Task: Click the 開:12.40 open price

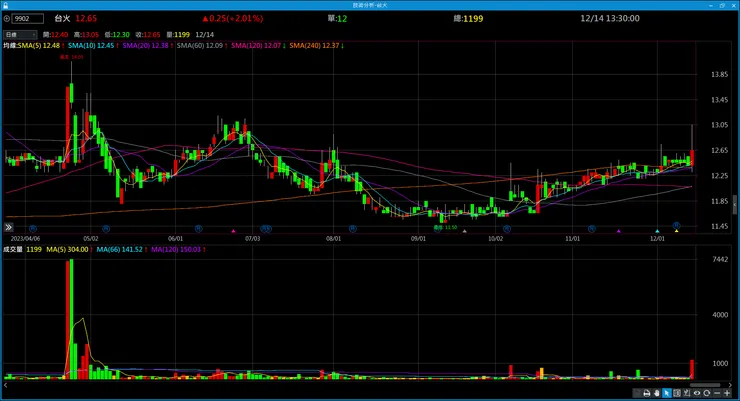Action: pyautogui.click(x=56, y=35)
